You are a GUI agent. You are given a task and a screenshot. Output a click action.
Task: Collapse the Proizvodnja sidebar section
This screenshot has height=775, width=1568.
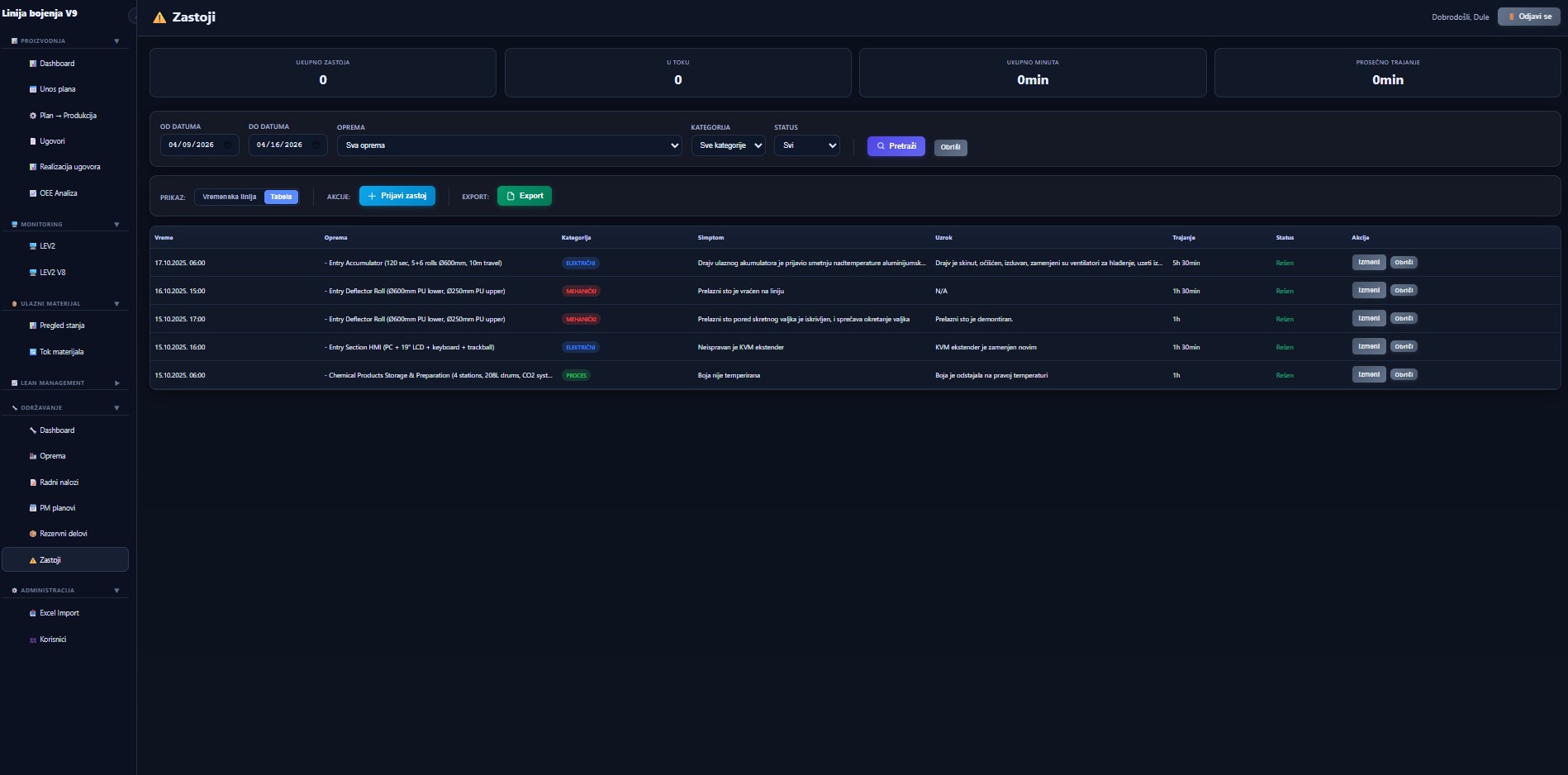coord(116,40)
